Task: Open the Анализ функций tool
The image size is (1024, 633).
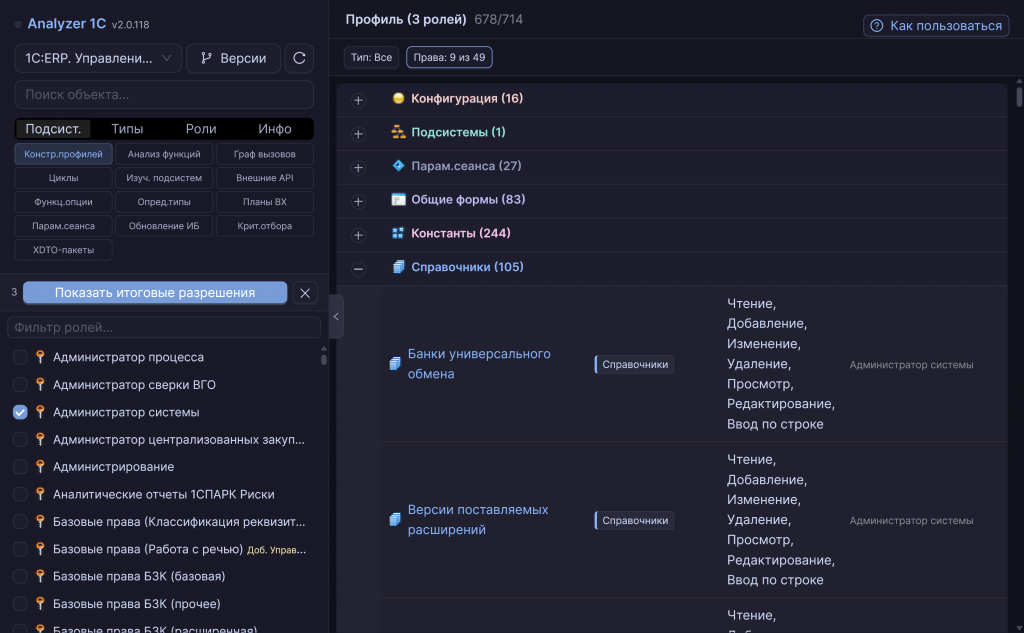Action: [x=164, y=154]
